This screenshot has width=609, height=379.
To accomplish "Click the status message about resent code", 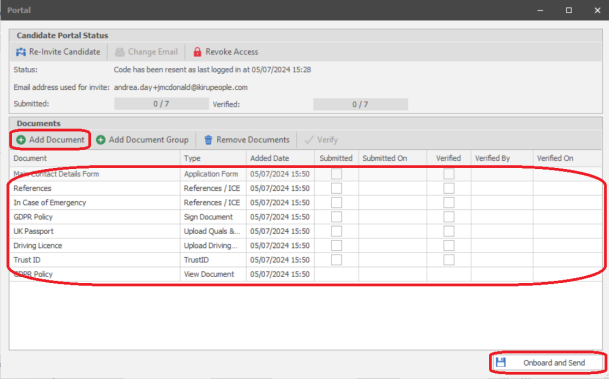I will point(212,70).
